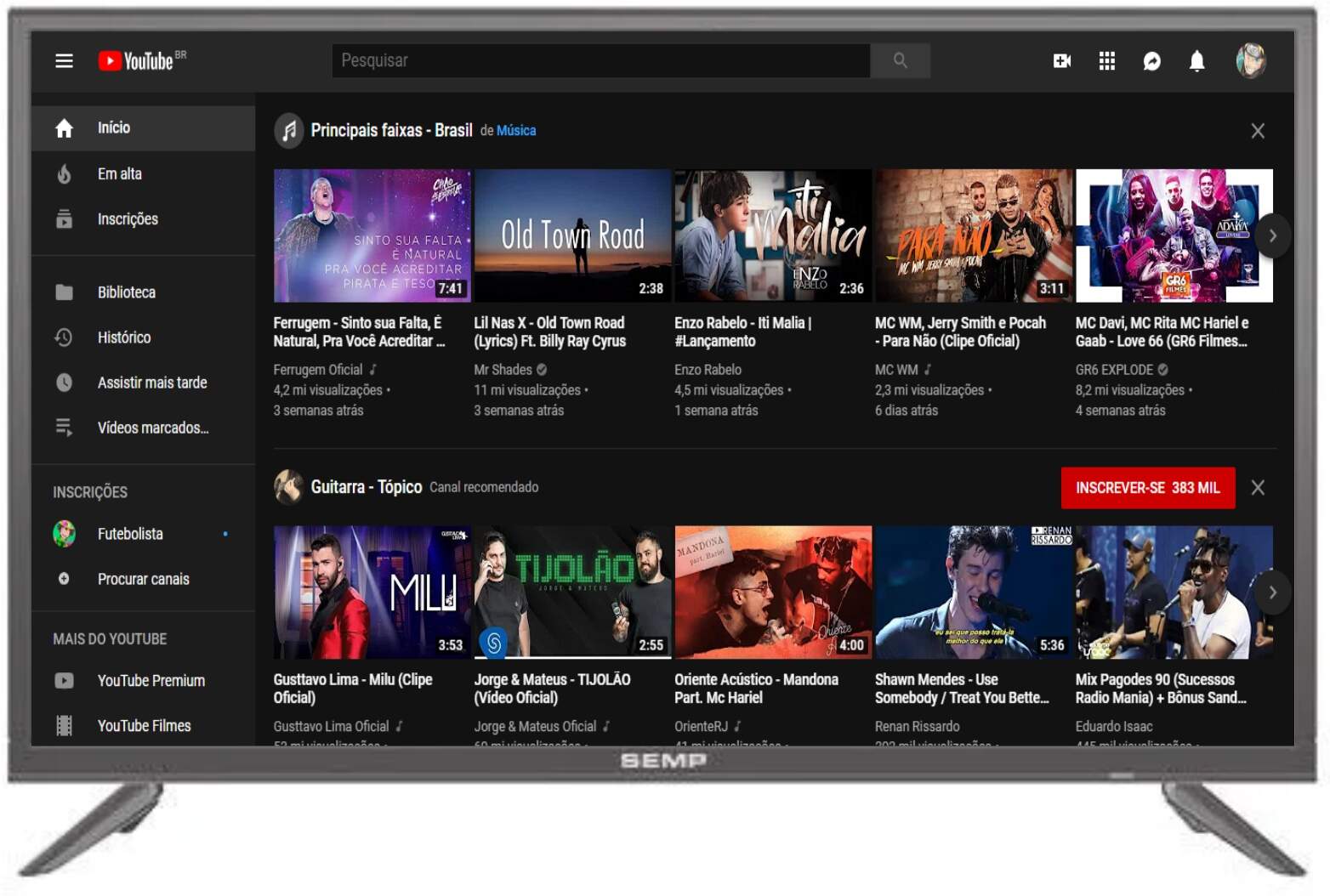1330x896 pixels.
Task: Dismiss the Guitarra - Tópico section
Action: 1258,488
